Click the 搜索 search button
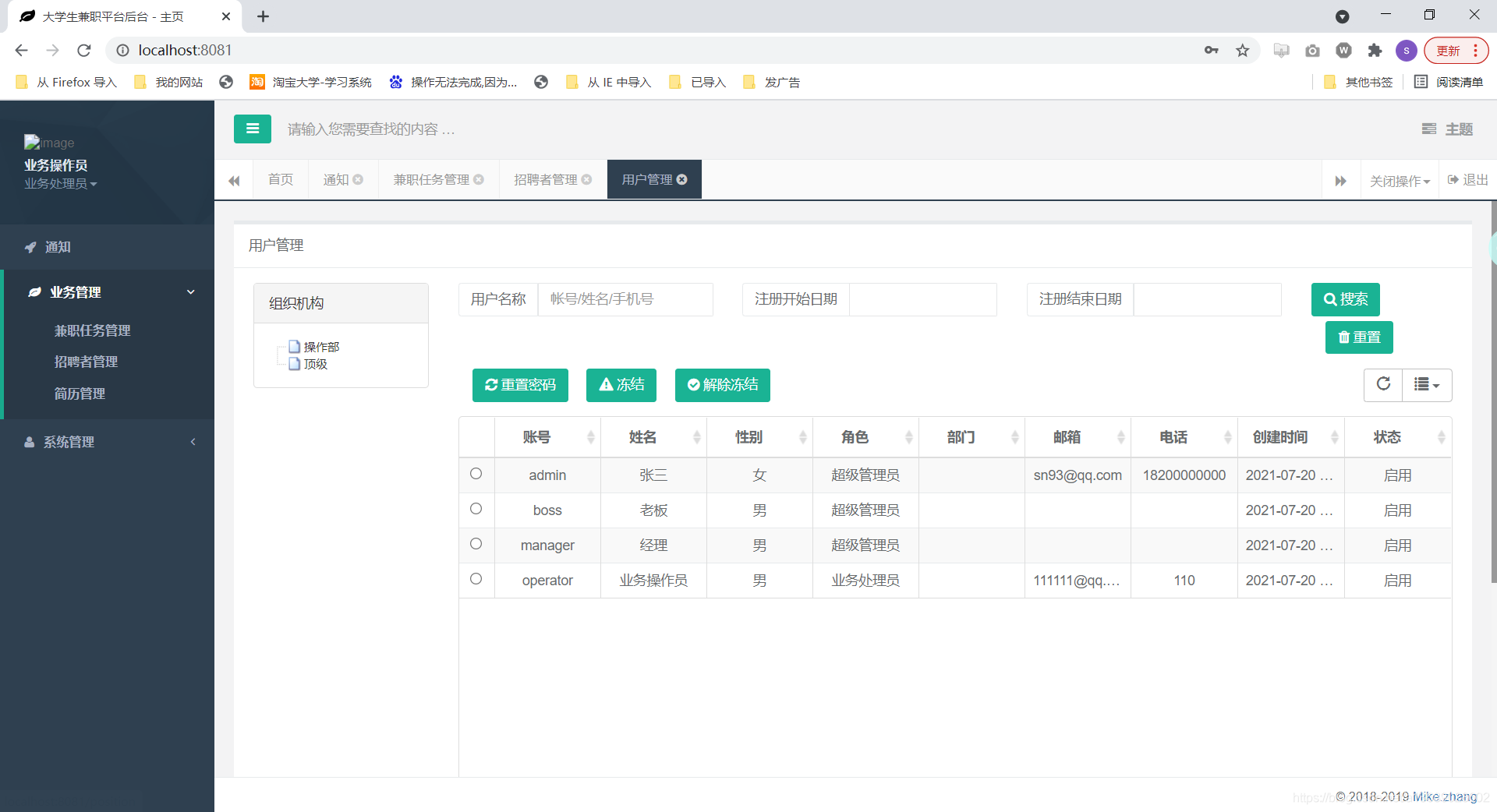This screenshot has width=1497, height=812. click(x=1345, y=299)
